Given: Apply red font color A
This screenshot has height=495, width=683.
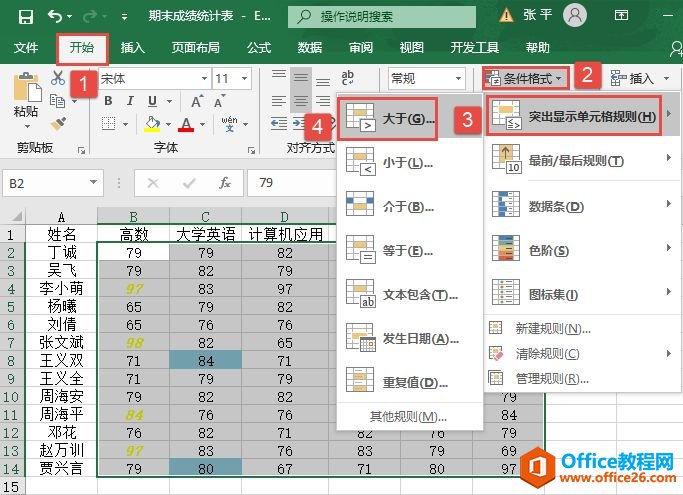Looking at the screenshot, I should pyautogui.click(x=186, y=124).
